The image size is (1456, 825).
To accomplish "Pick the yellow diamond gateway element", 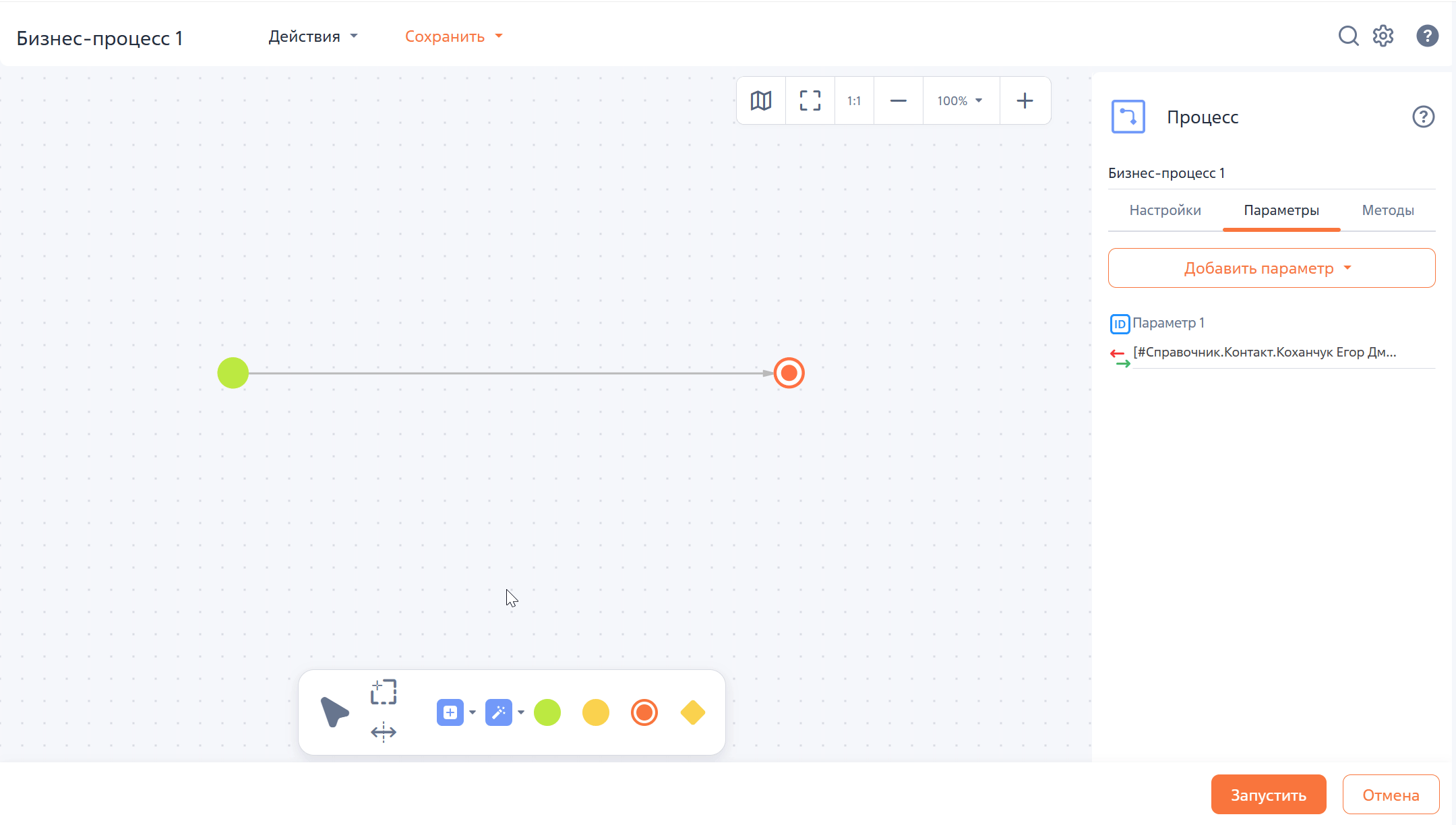I will (692, 712).
